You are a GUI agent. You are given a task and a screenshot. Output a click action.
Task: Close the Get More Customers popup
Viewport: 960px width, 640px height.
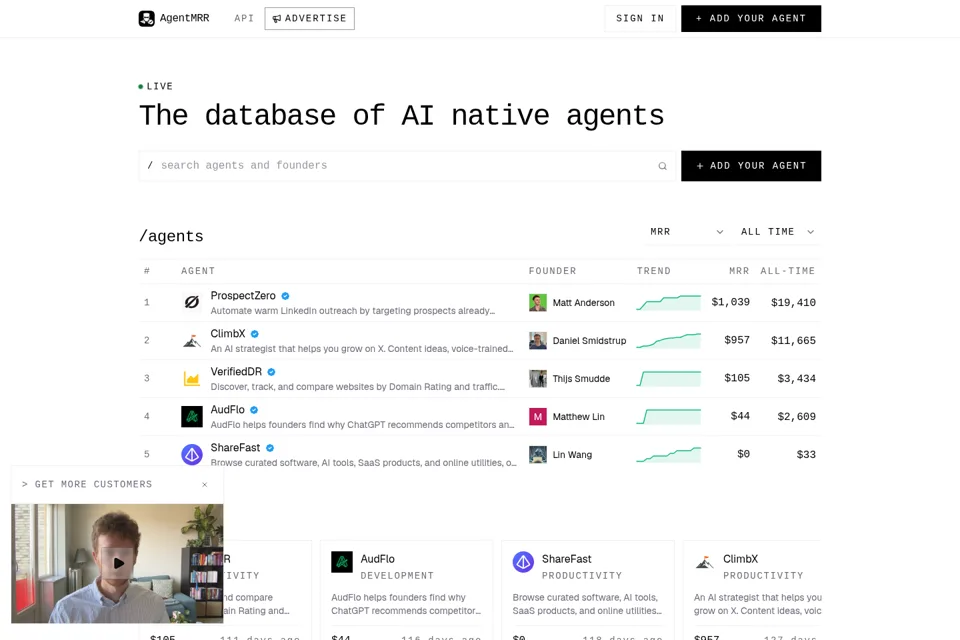pos(204,484)
